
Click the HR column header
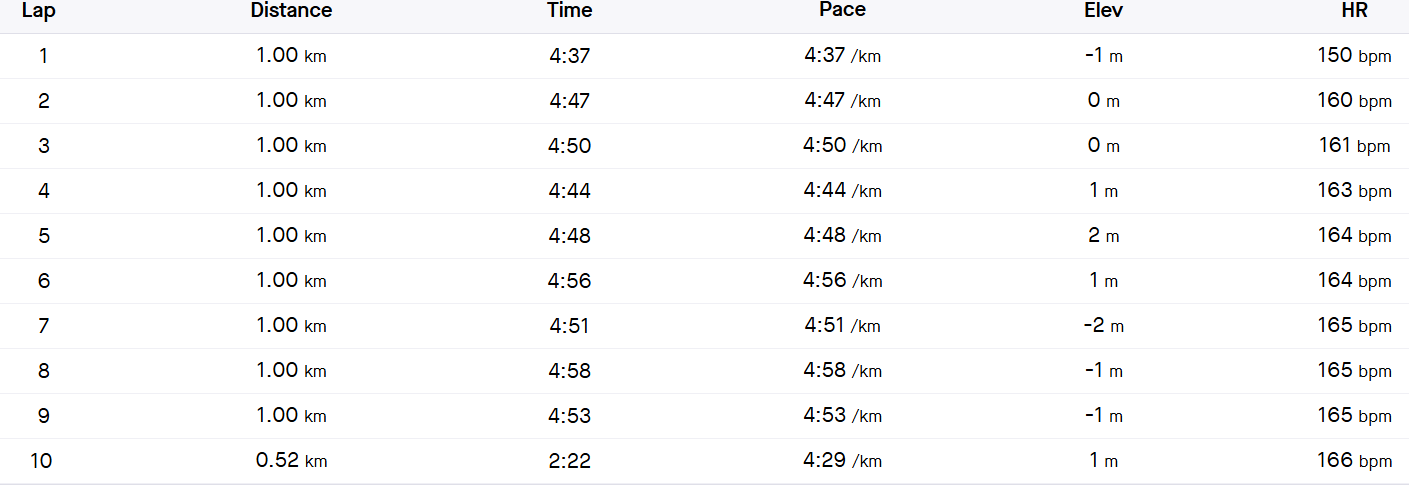[1354, 11]
